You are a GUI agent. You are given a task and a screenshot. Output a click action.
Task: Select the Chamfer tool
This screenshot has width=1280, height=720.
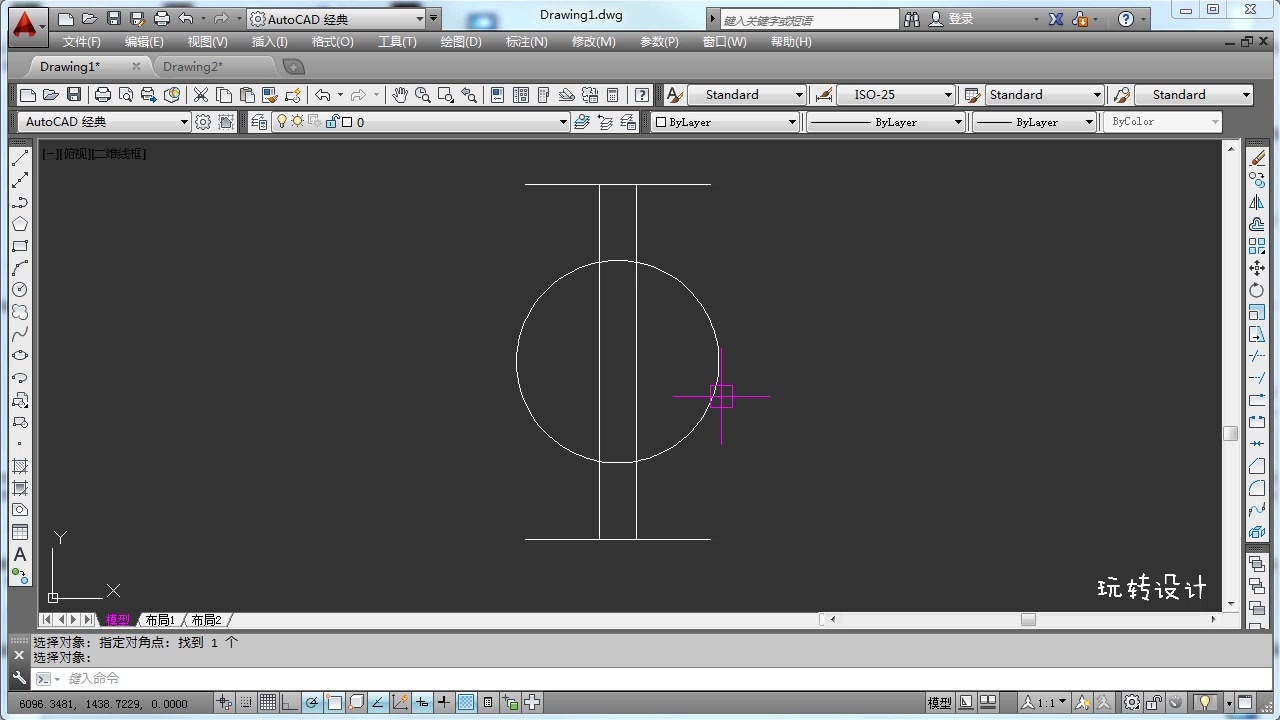point(1257,466)
